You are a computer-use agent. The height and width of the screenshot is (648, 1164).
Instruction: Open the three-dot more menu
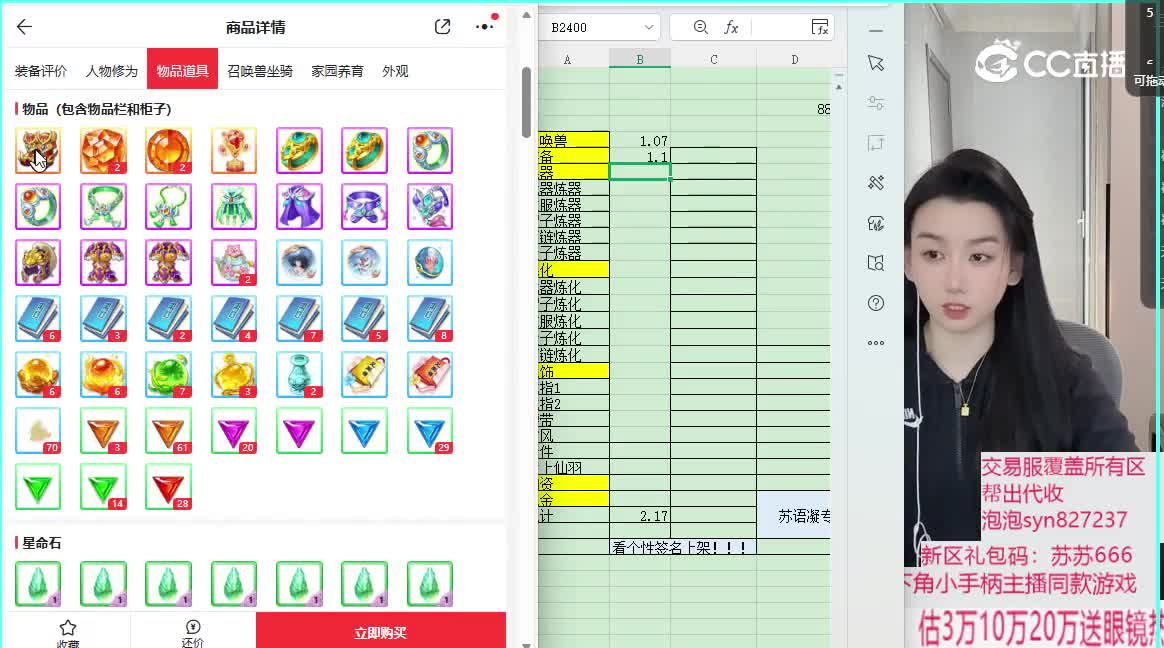[485, 26]
